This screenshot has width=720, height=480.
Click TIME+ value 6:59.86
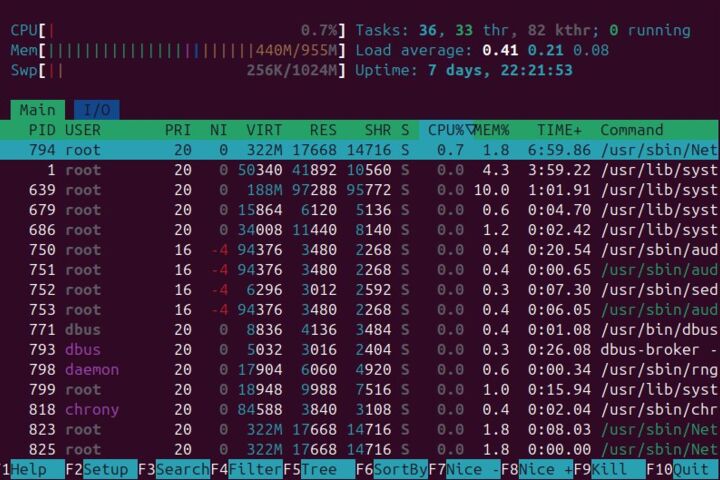click(559, 150)
